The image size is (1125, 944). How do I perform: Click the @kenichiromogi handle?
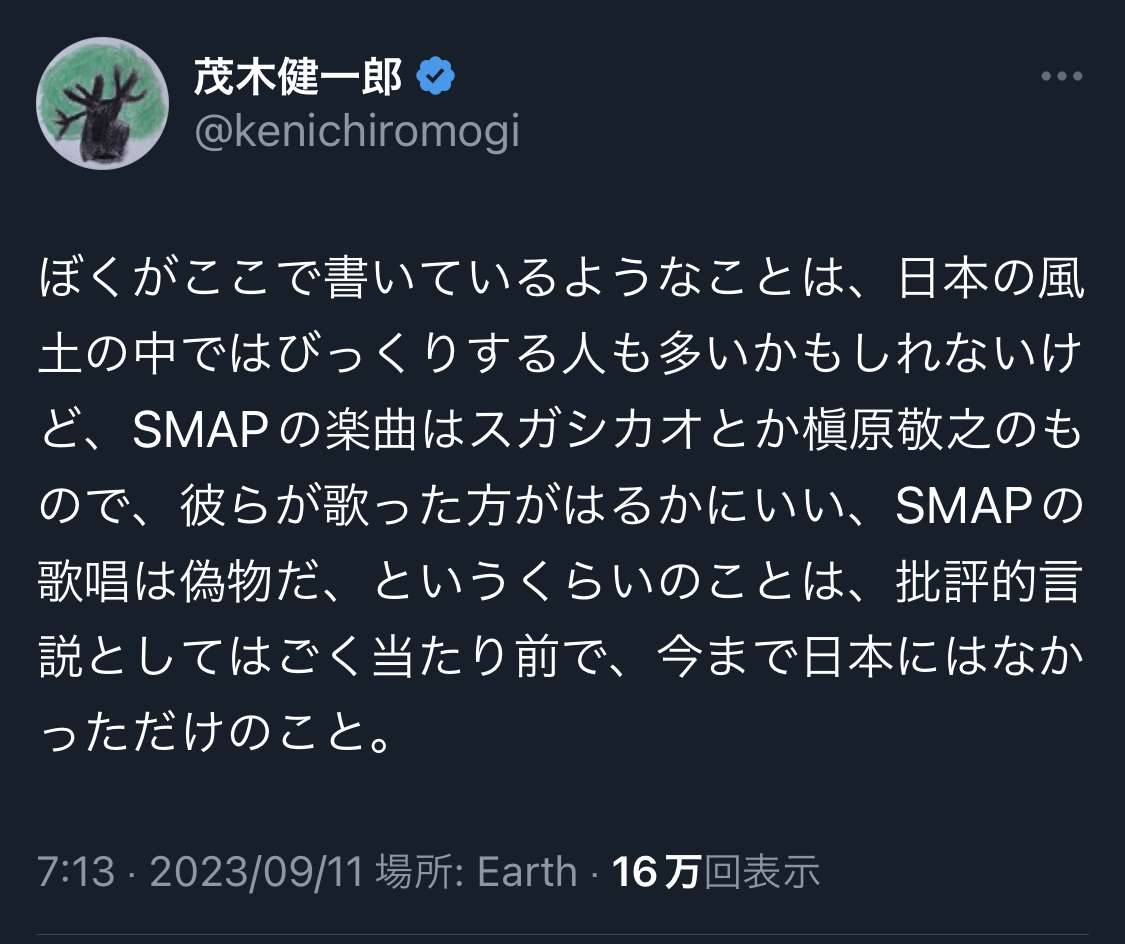pos(357,131)
